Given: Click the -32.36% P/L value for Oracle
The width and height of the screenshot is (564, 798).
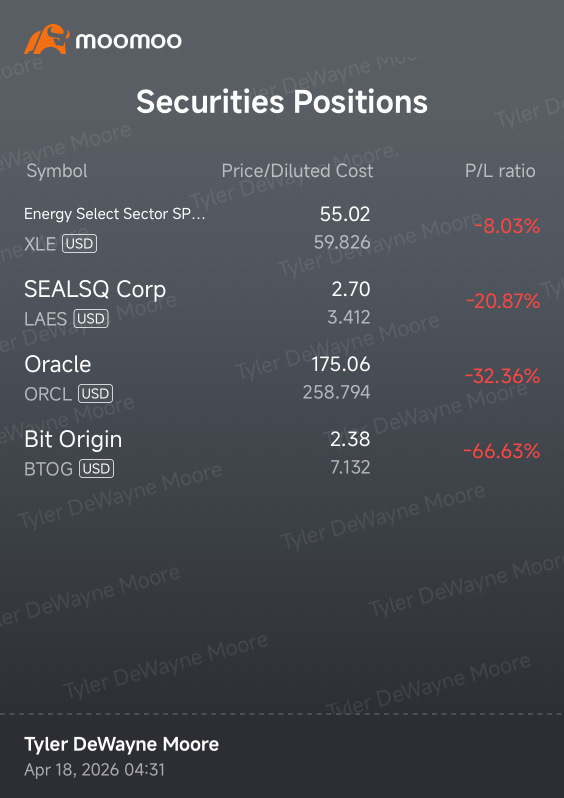Looking at the screenshot, I should [502, 377].
